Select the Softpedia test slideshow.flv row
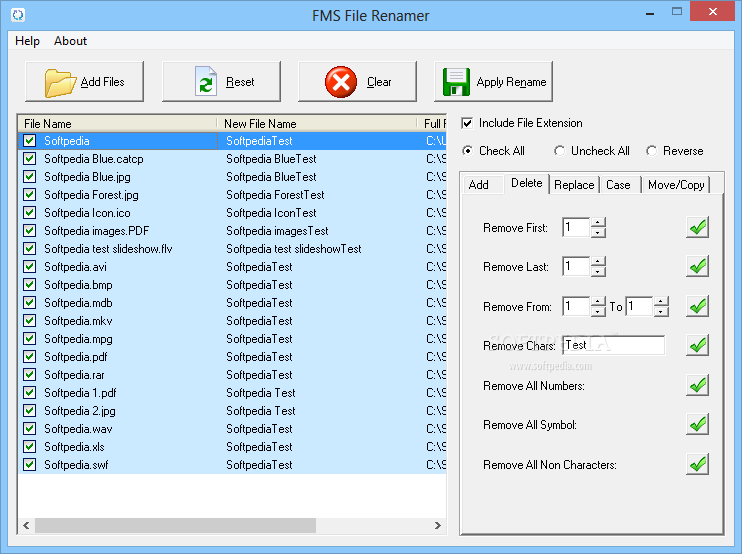Screen dimensions: 742x554 point(232,248)
